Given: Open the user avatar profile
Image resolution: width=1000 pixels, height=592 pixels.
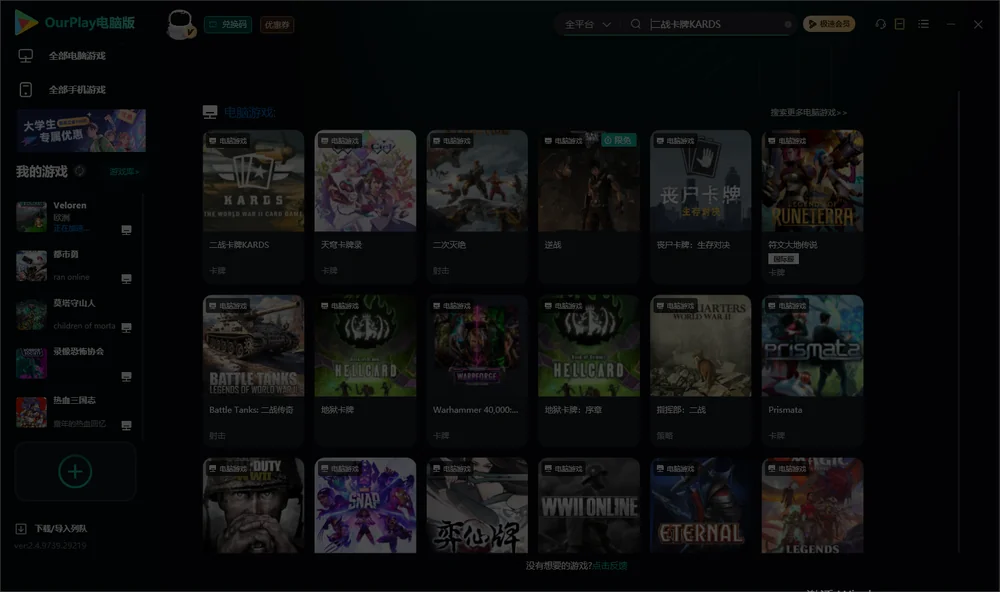Looking at the screenshot, I should 180,24.
